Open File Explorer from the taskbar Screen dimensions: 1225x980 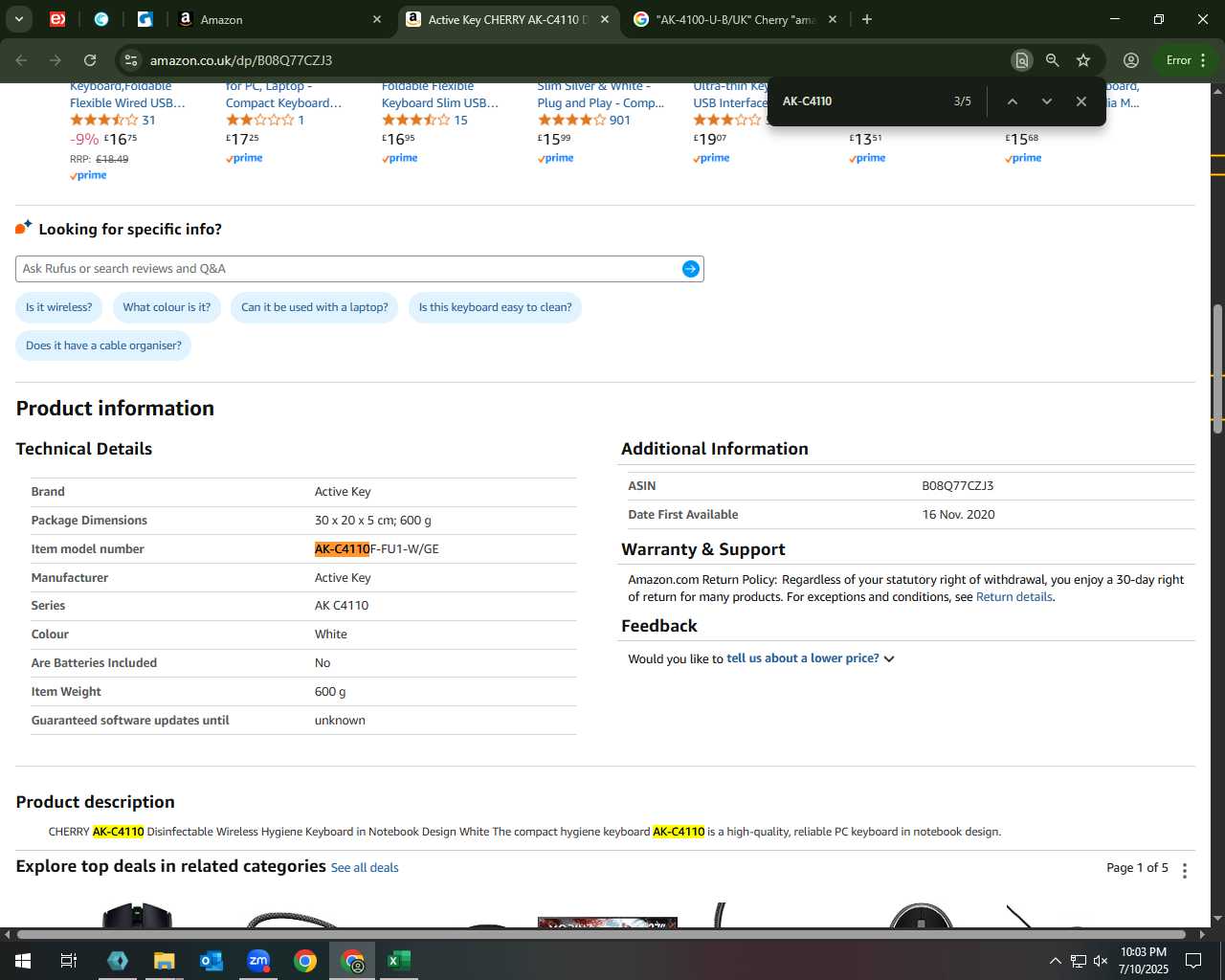click(165, 961)
